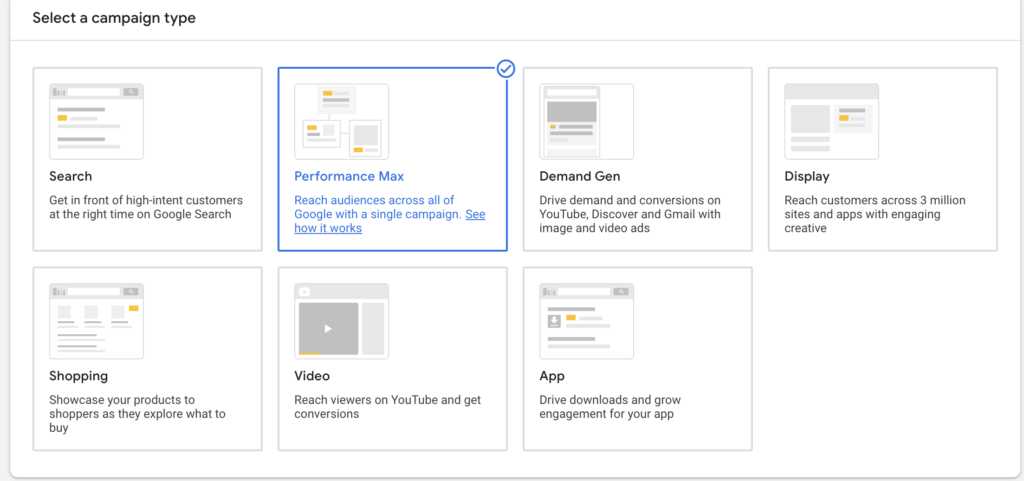
Task: Choose the Shopping campaign title
Action: tap(78, 376)
